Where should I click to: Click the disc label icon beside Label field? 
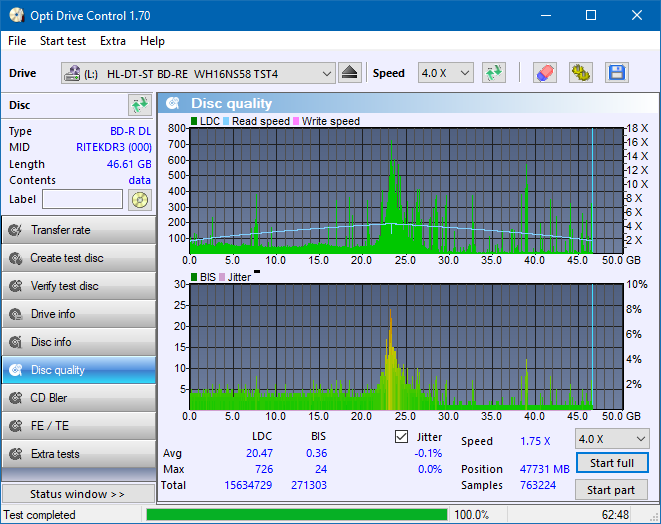coord(140,199)
